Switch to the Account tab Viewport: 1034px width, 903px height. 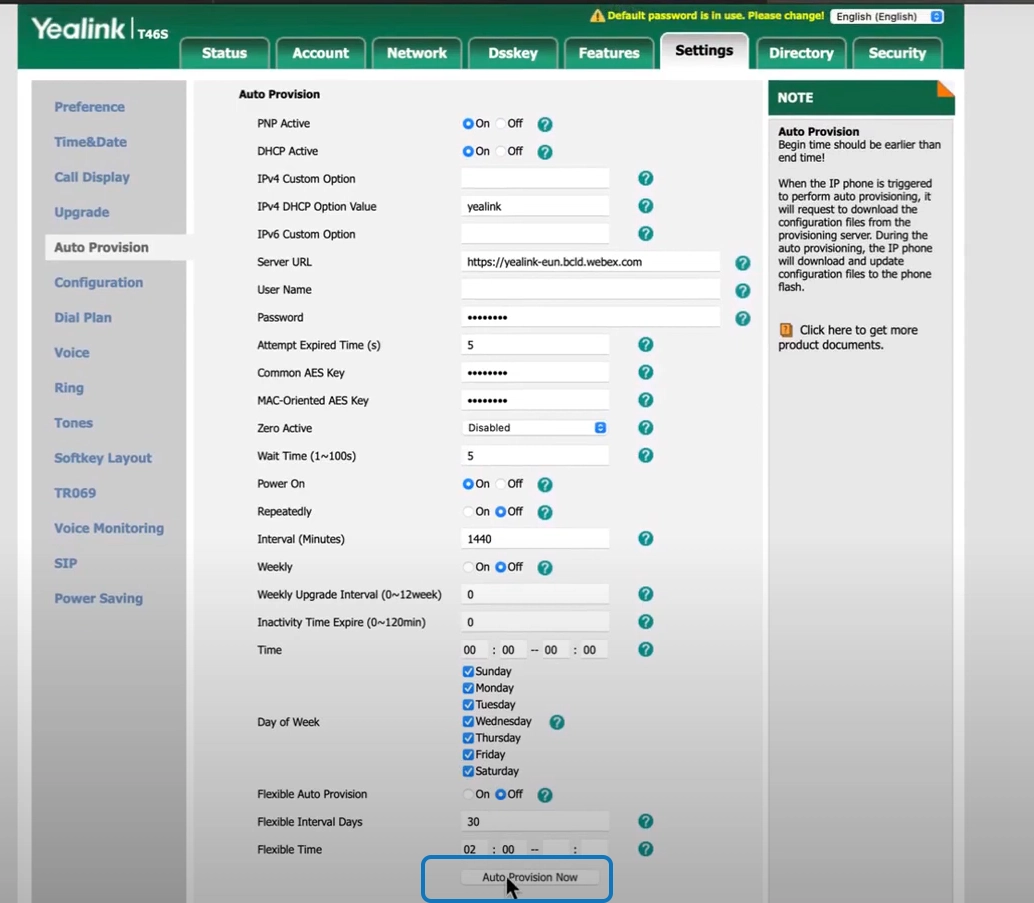(x=320, y=53)
